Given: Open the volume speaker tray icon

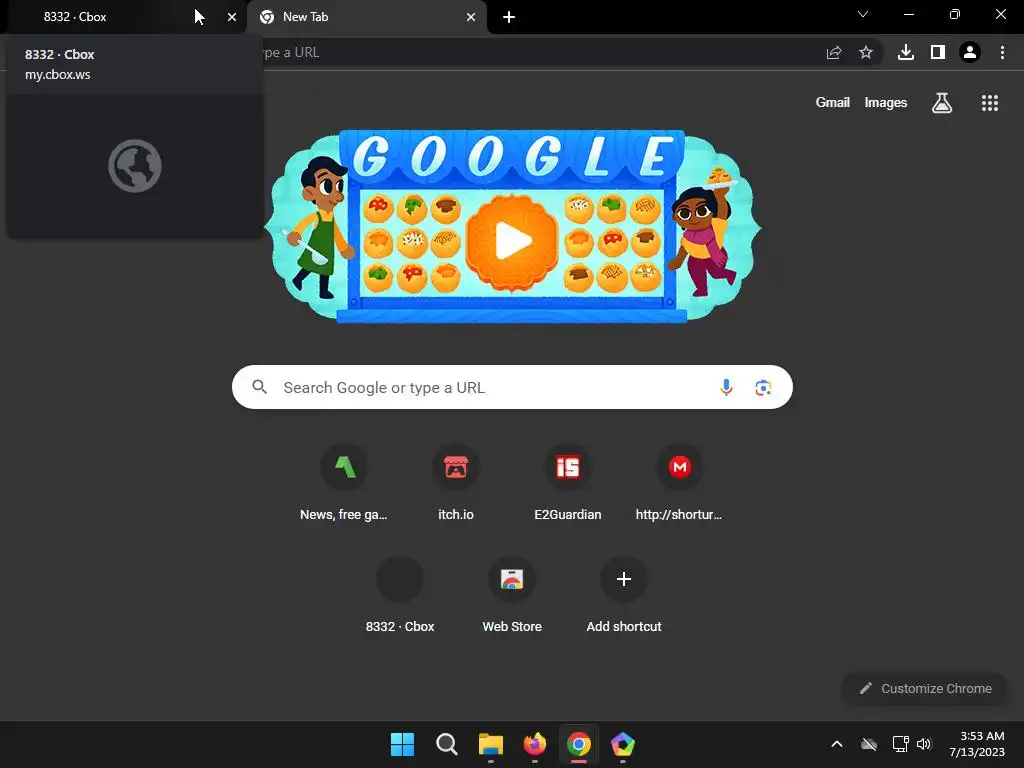Looking at the screenshot, I should point(924,744).
